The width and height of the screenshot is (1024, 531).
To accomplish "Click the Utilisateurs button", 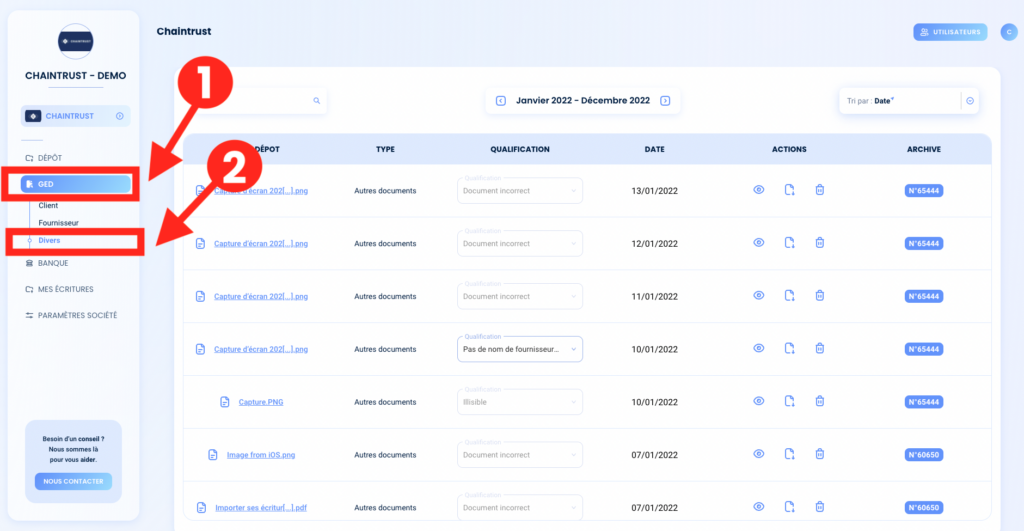I will pos(950,32).
